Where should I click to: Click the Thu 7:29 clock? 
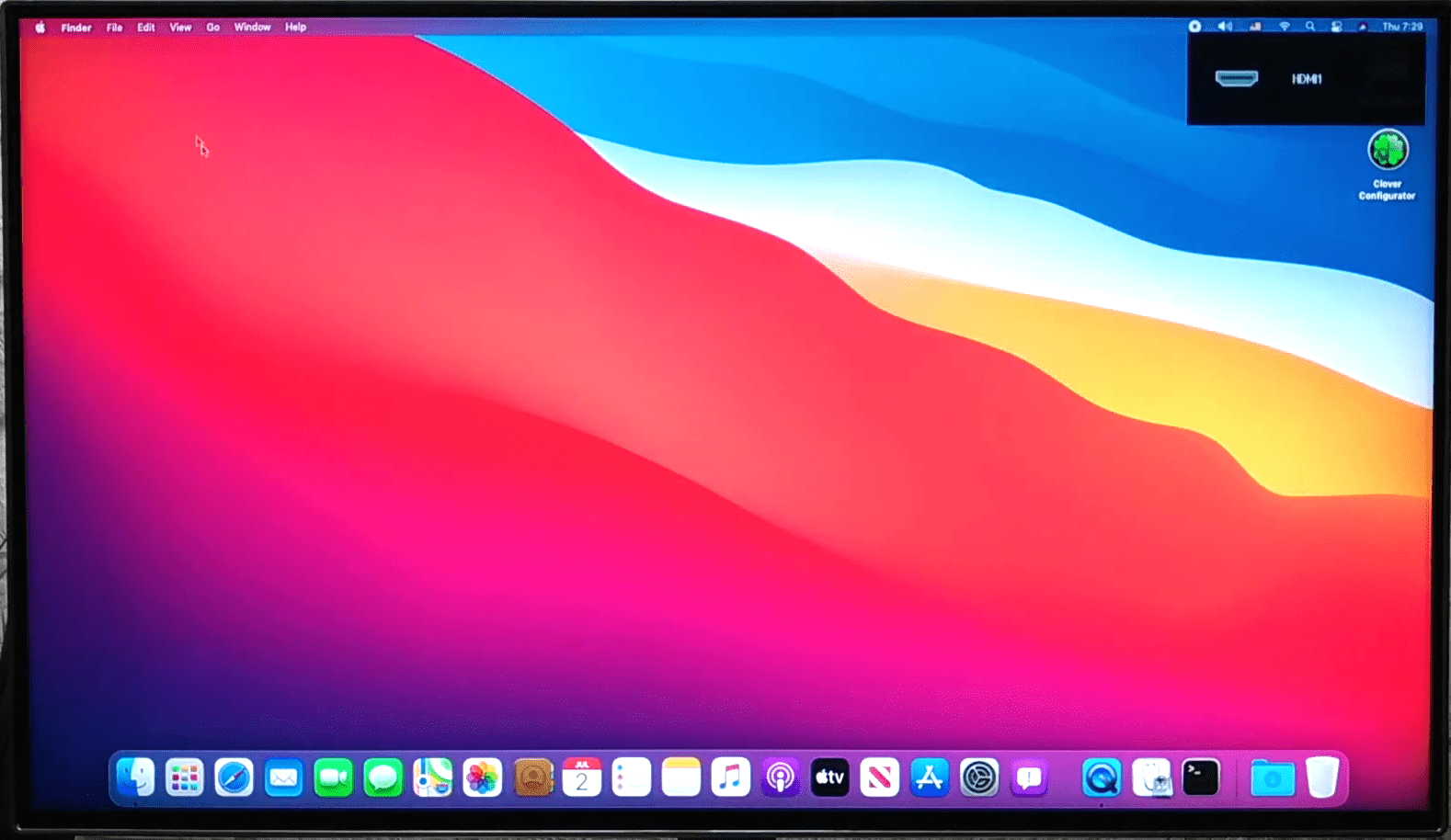pyautogui.click(x=1402, y=27)
